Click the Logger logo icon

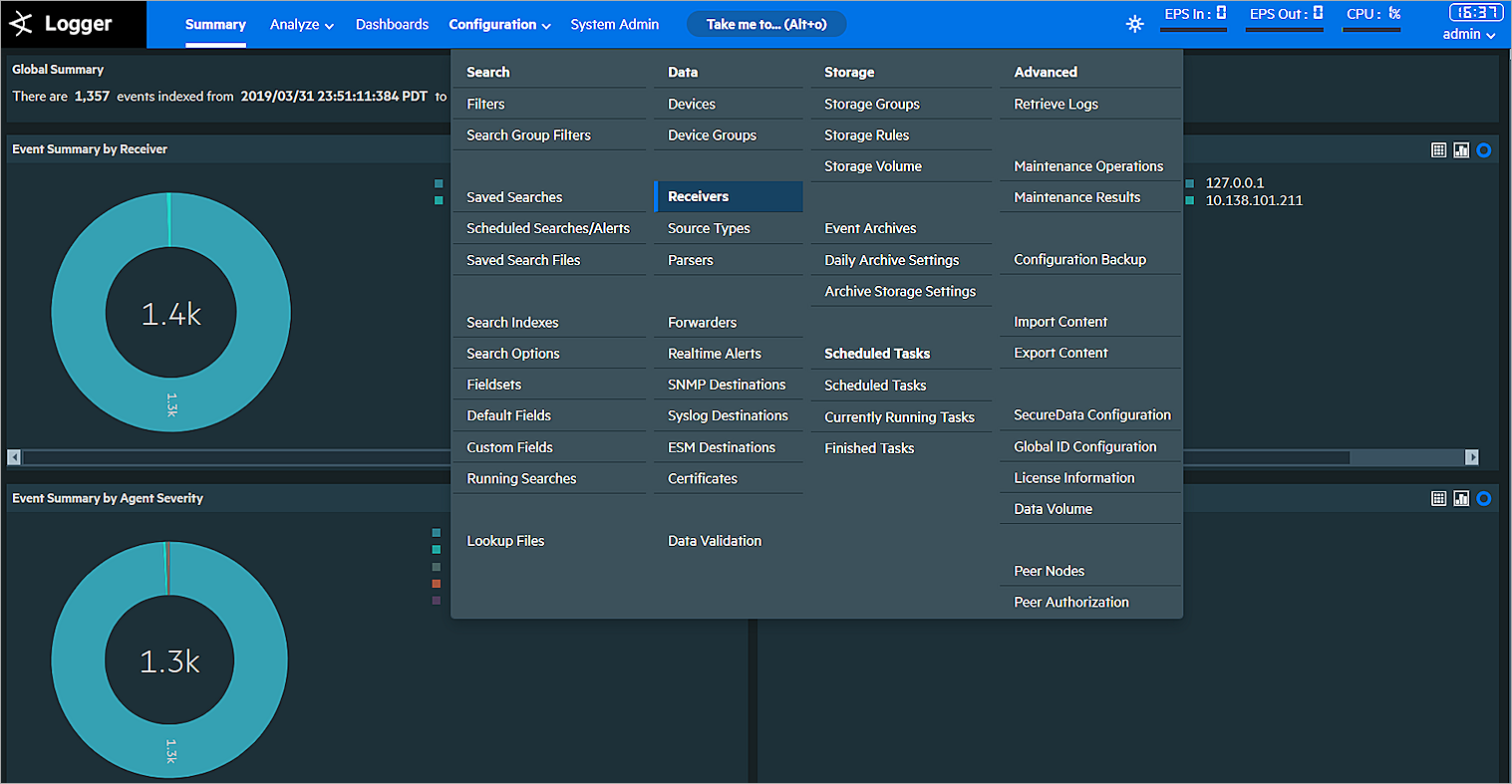21,24
